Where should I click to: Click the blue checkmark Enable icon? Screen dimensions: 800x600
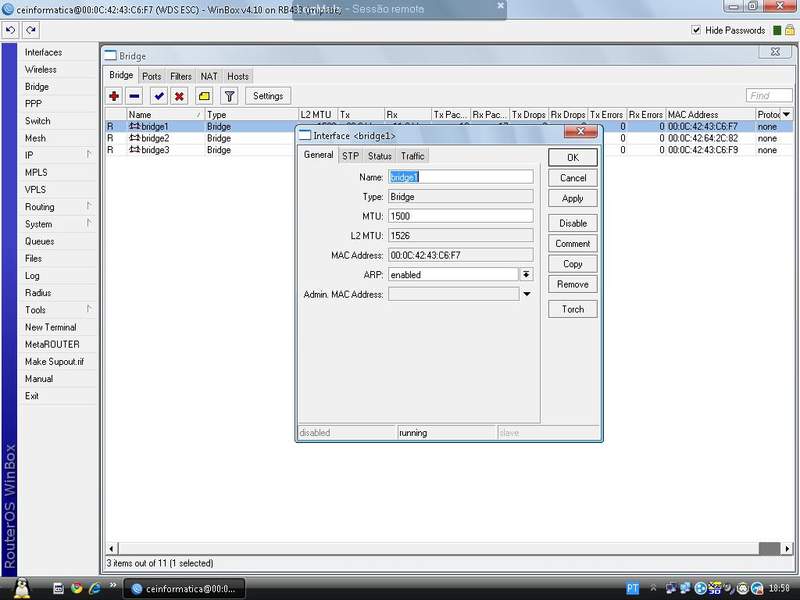pos(158,96)
